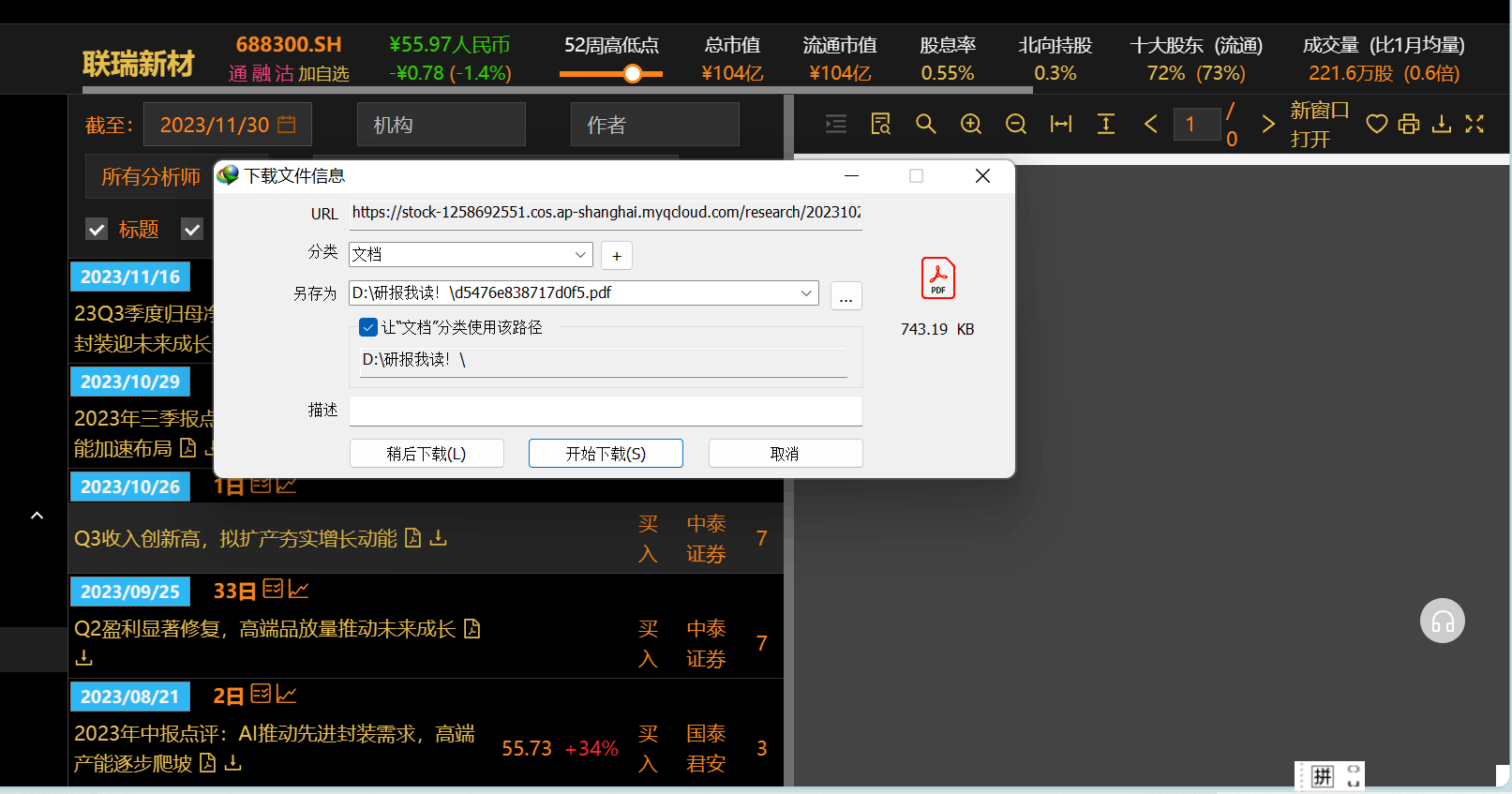Open report Q2盈利显著修复,高端品放量推动未来成长
The width and height of the screenshot is (1512, 794).
coord(264,628)
